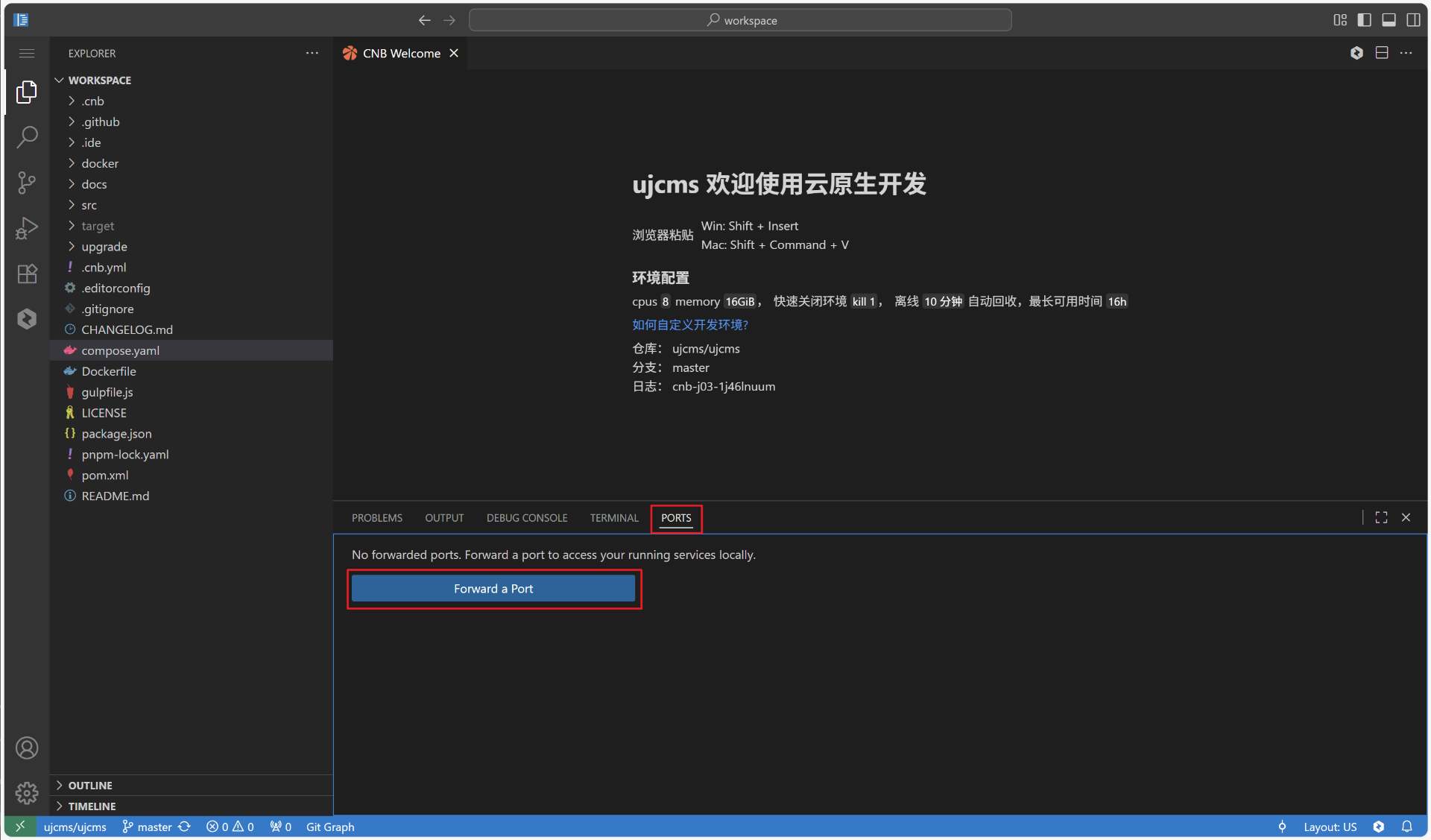1431x840 pixels.
Task: Close the CNB Welcome tab
Action: (454, 53)
